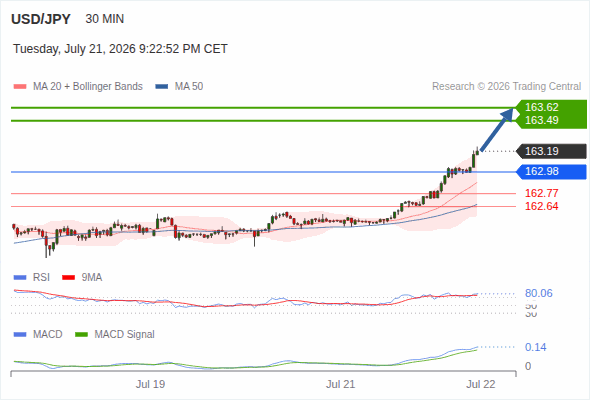The image size is (590, 400).
Task: Open the Research Trading Central copyright text
Action: pos(506,87)
